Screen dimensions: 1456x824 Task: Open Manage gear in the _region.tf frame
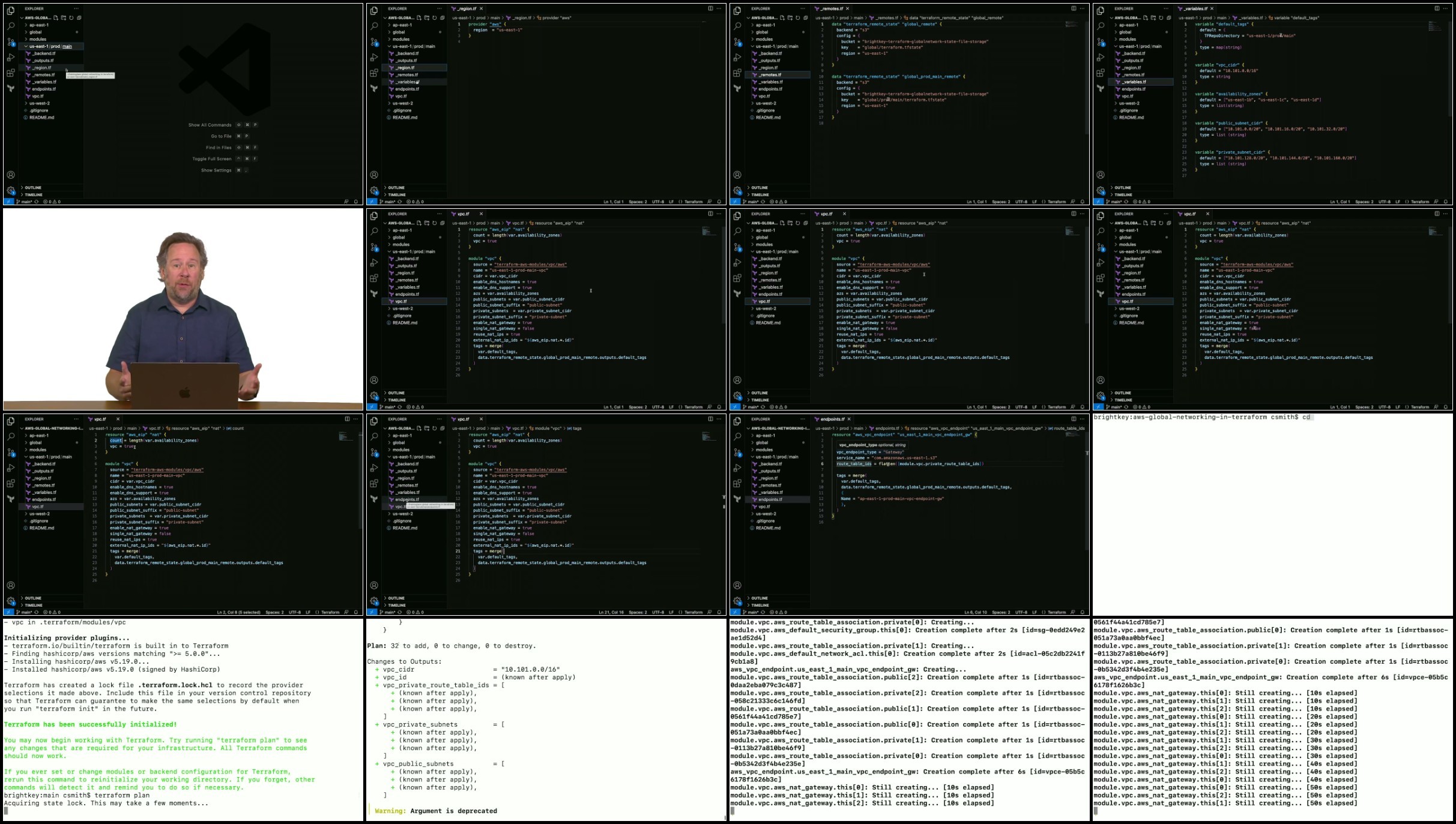[374, 190]
